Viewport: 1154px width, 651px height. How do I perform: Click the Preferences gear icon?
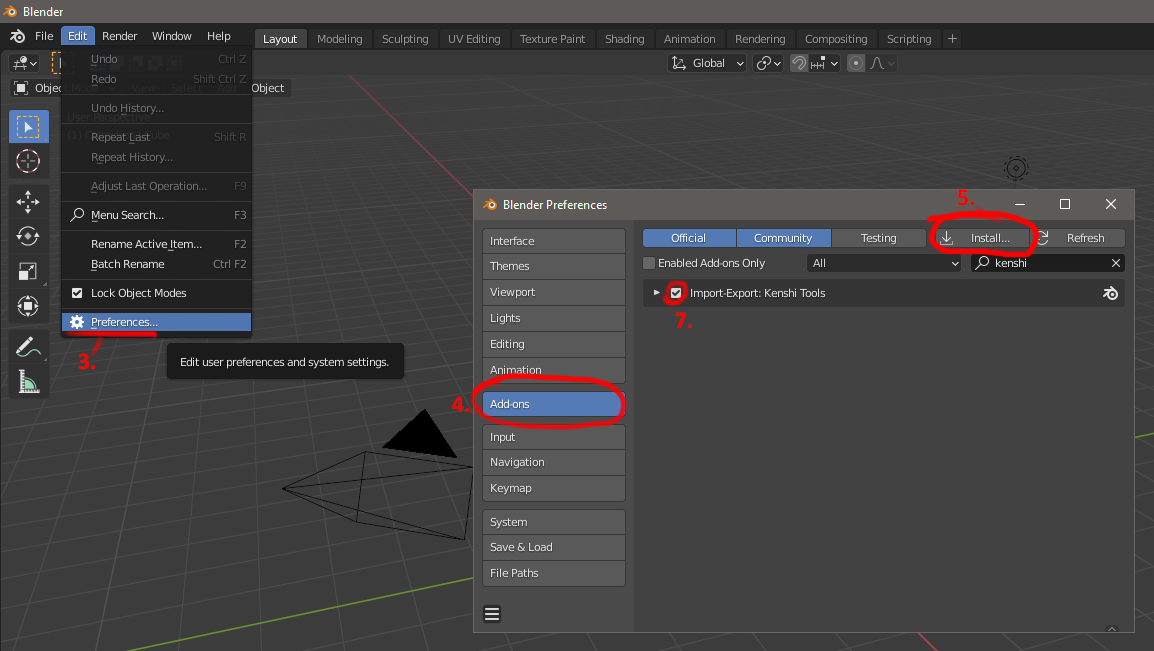click(x=77, y=321)
